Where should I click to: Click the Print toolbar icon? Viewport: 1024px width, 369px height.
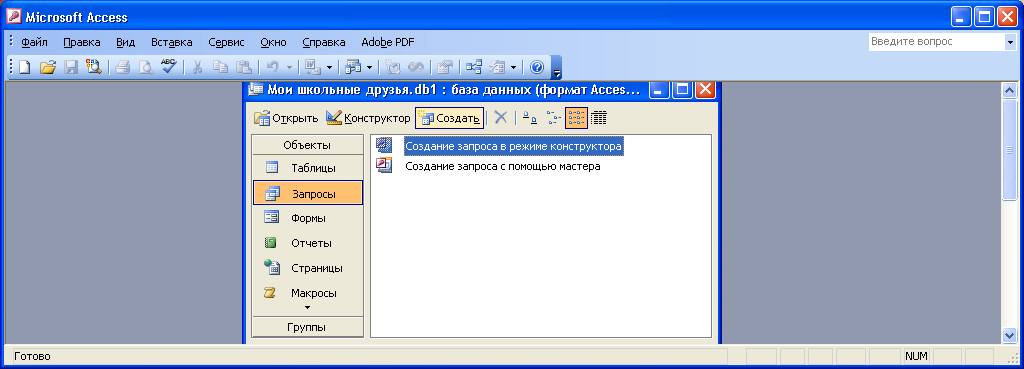point(123,67)
